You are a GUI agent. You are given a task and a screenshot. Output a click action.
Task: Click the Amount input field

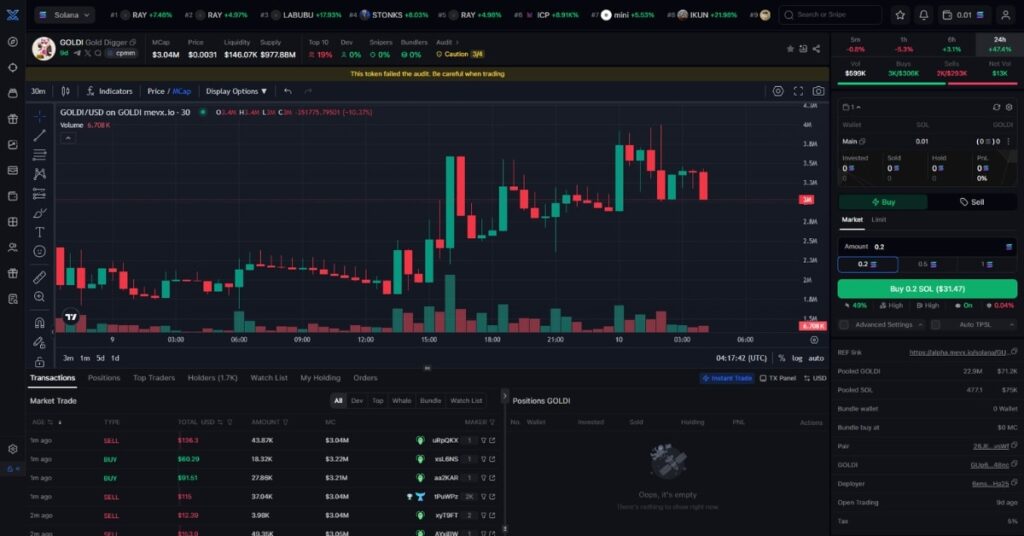[927, 247]
